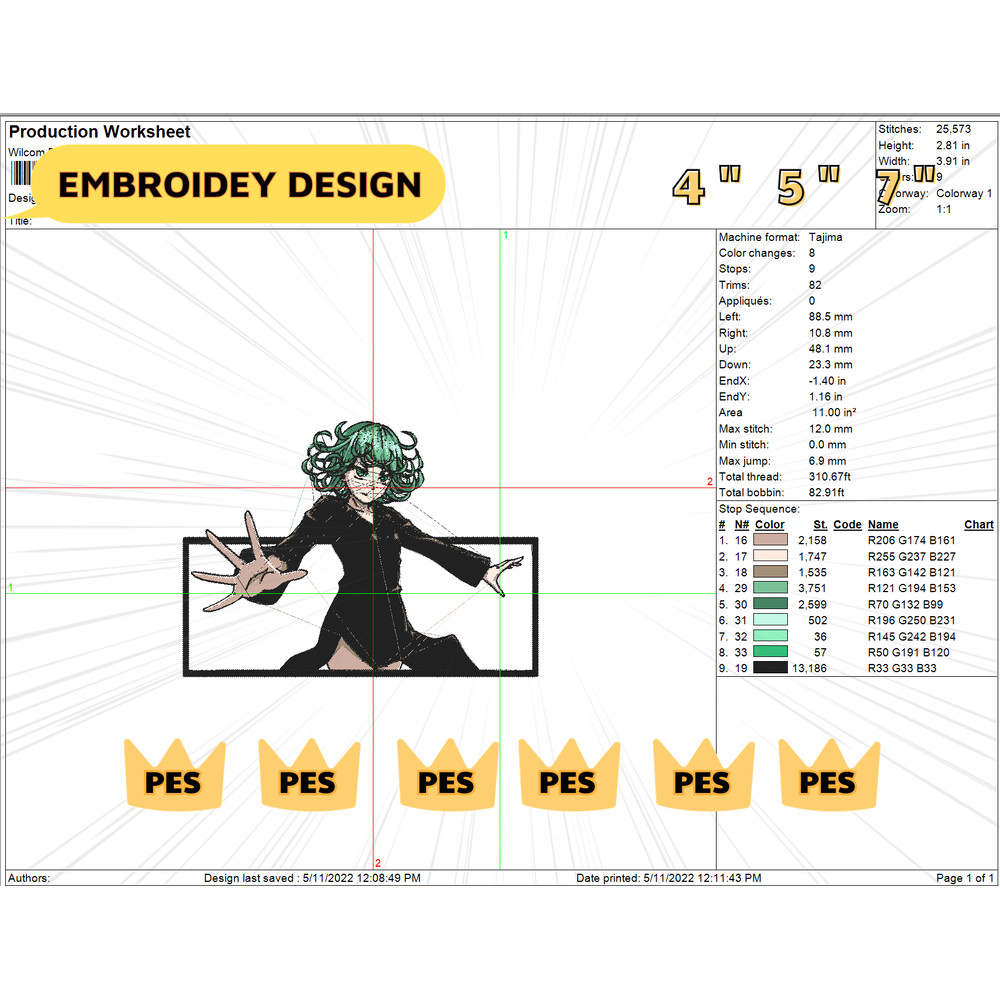The height and width of the screenshot is (1000, 1000).
Task: Select the green color swatch for stop 4
Action: point(770,589)
